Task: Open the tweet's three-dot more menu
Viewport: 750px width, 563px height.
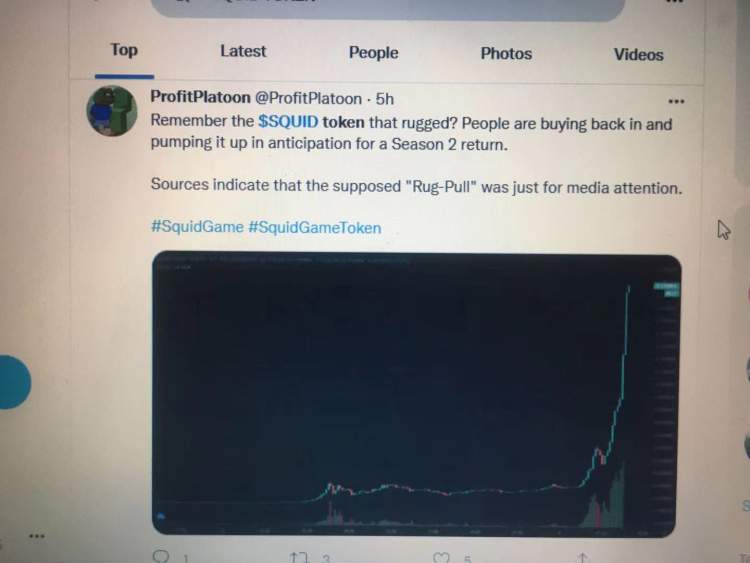Action: pyautogui.click(x=676, y=101)
